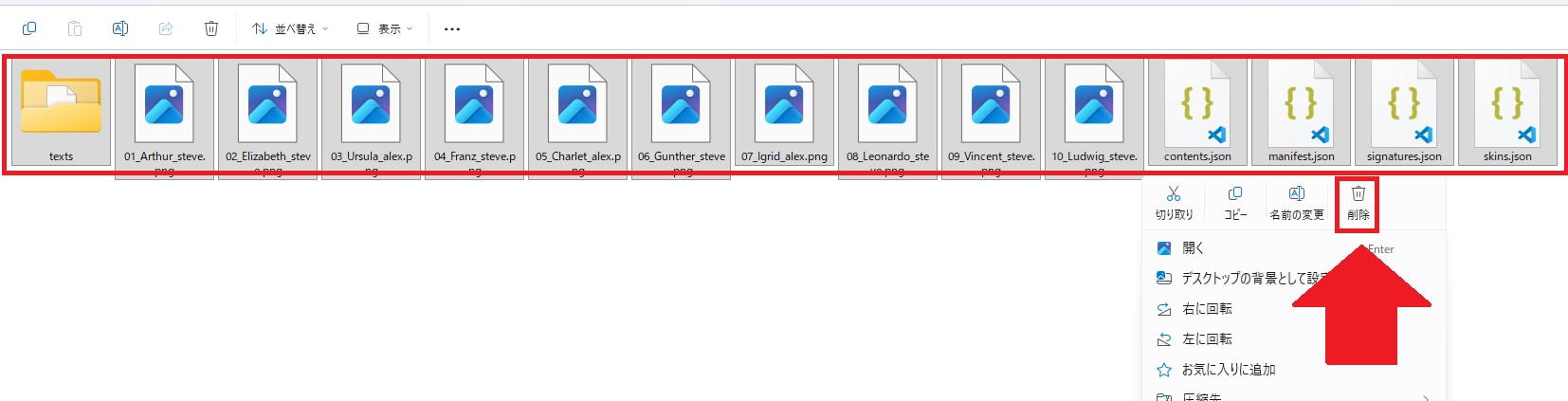The image size is (1568, 401).
Task: Select the skins.json file
Action: point(1508,113)
